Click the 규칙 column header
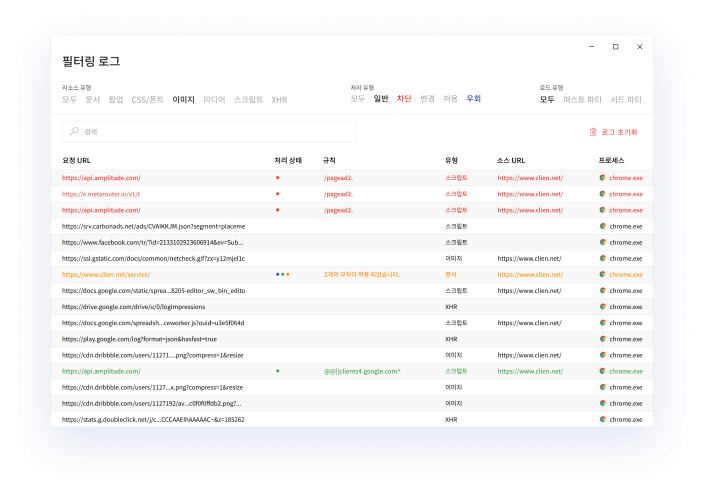This screenshot has width=704, height=492. (x=329, y=160)
